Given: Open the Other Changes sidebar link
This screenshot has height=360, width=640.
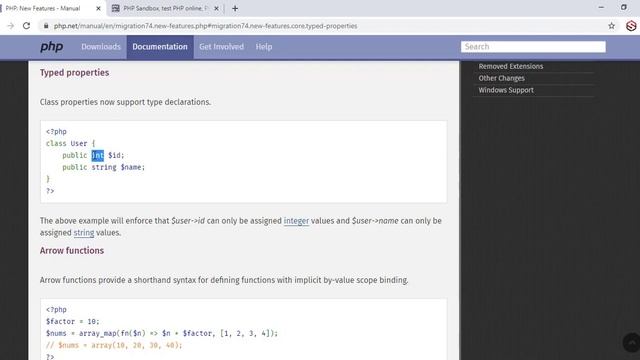Looking at the screenshot, I should [501, 78].
